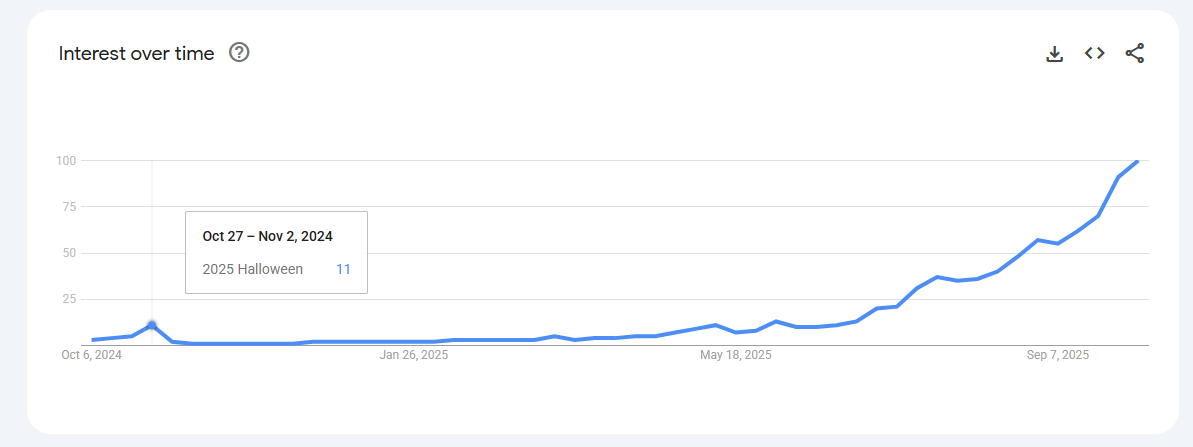Image resolution: width=1193 pixels, height=447 pixels.
Task: Click the share icon
Action: (x=1134, y=54)
